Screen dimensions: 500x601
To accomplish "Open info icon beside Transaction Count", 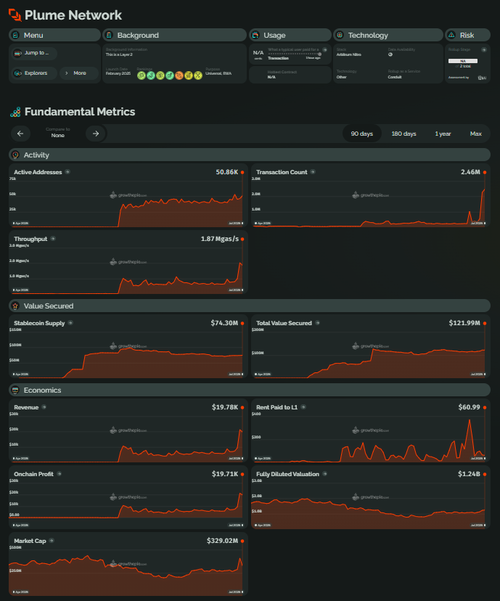I will click(313, 172).
